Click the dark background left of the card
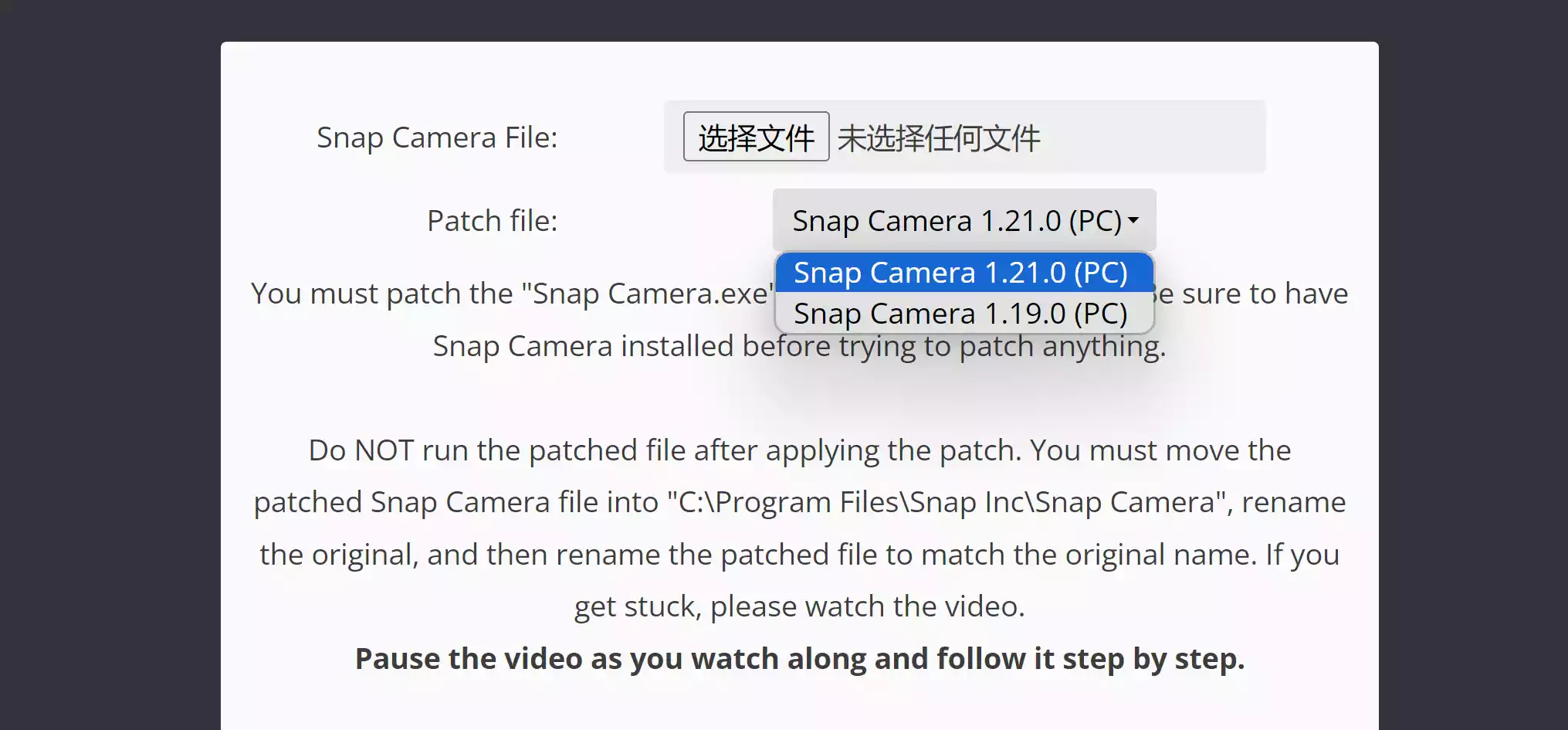This screenshot has width=1568, height=730. click(108, 386)
